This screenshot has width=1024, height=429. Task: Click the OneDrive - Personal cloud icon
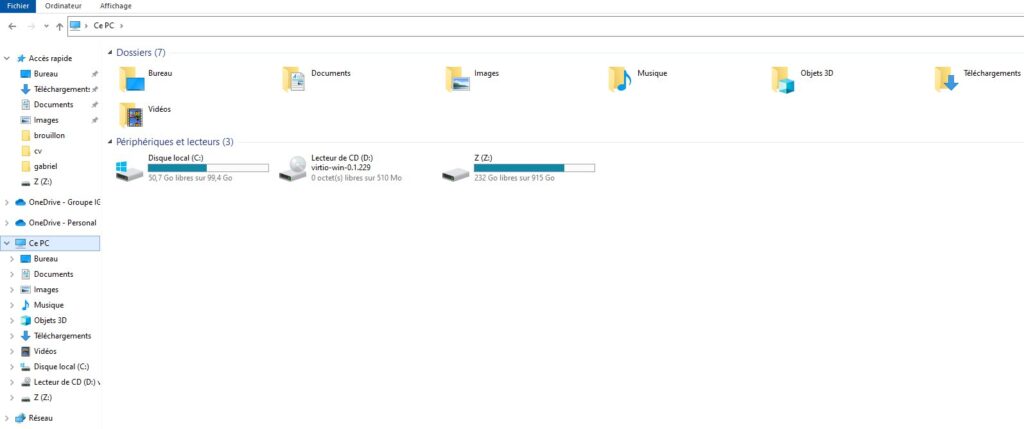(20, 223)
